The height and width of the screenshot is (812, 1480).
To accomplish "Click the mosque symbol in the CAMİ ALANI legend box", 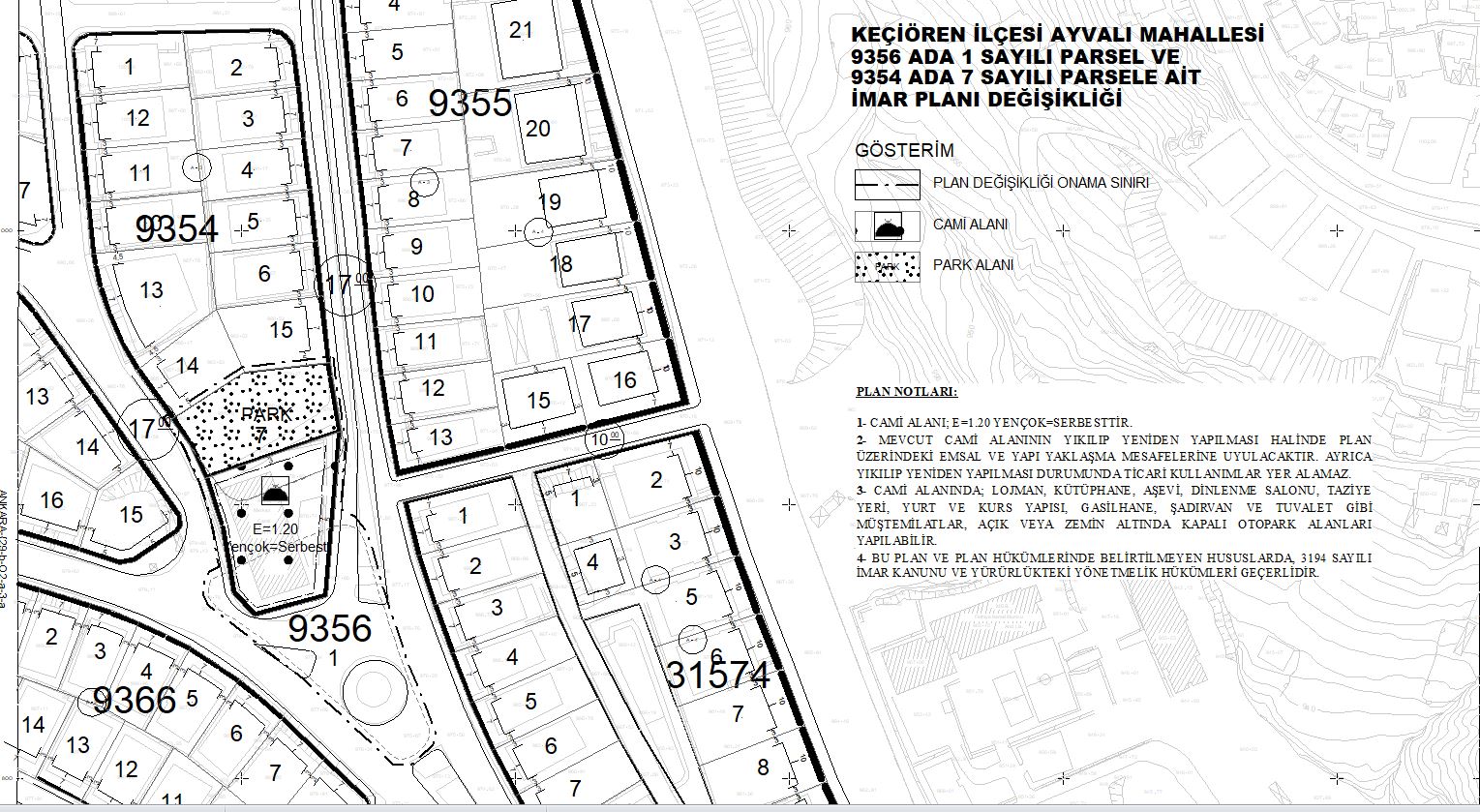I will click(889, 228).
